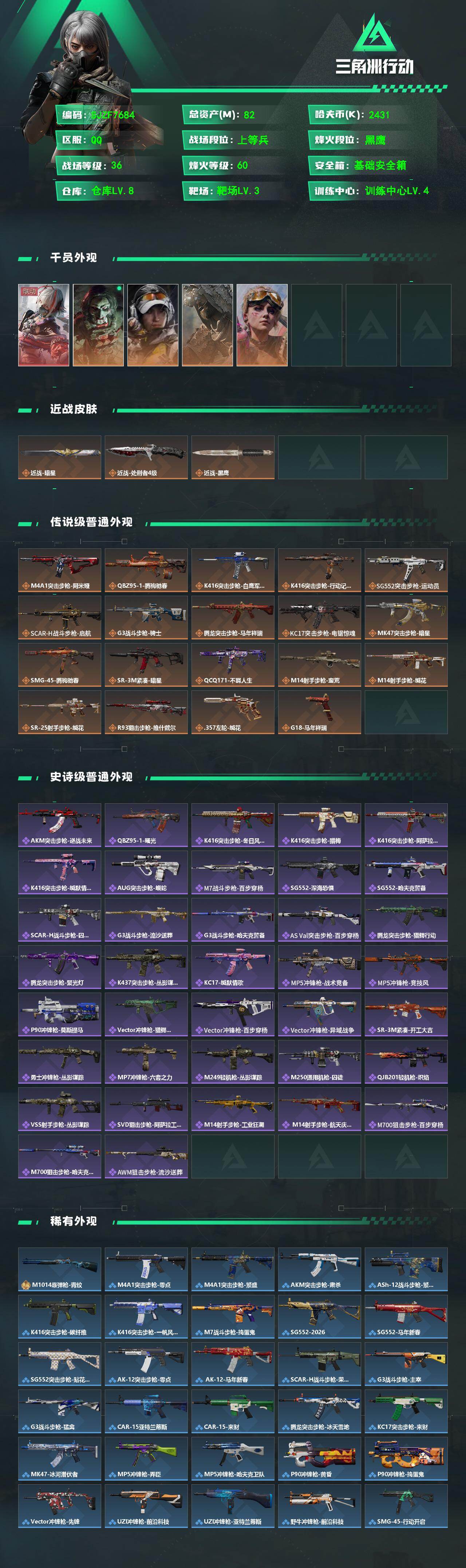Click the M1014 shotgun rare skin
Screen dimensions: 466x1568
tap(60, 1269)
